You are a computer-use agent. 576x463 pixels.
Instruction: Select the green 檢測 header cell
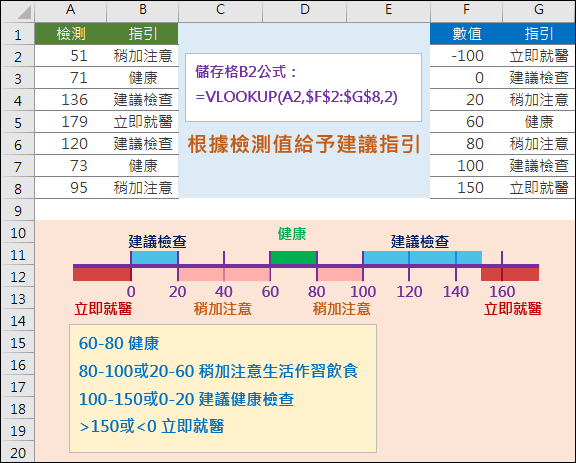click(71, 34)
